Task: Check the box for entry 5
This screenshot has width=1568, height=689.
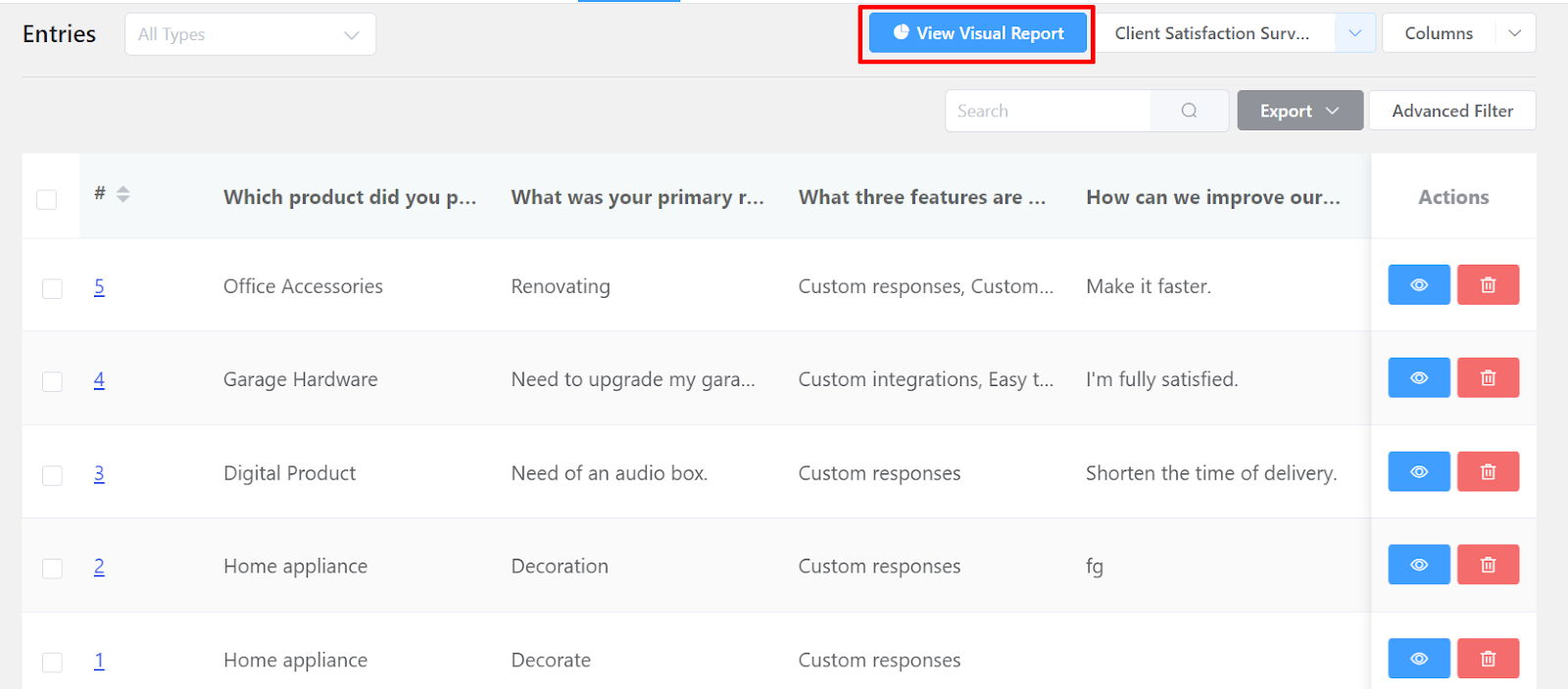Action: pos(52,288)
